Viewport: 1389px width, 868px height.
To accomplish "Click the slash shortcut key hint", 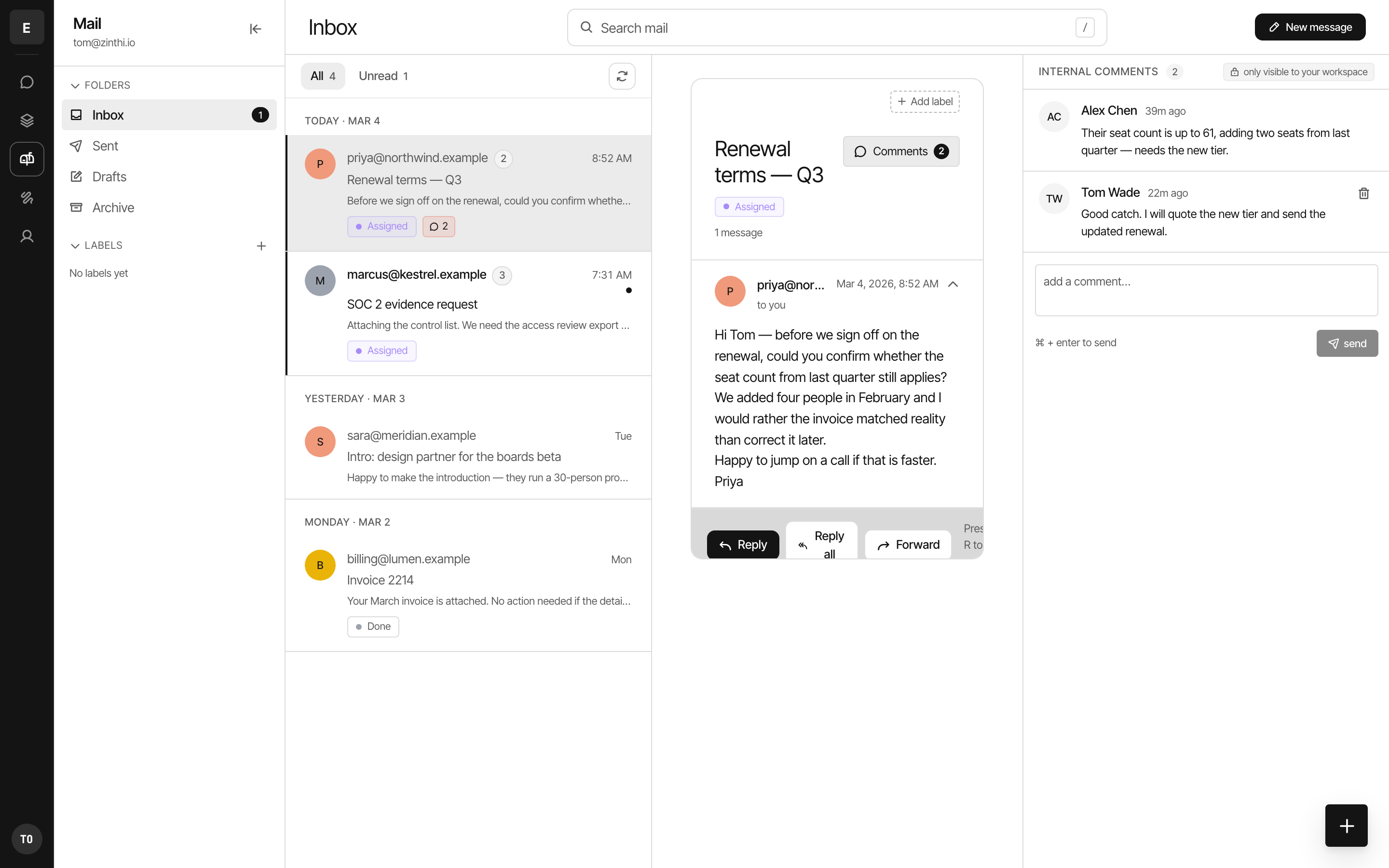I will (x=1084, y=27).
